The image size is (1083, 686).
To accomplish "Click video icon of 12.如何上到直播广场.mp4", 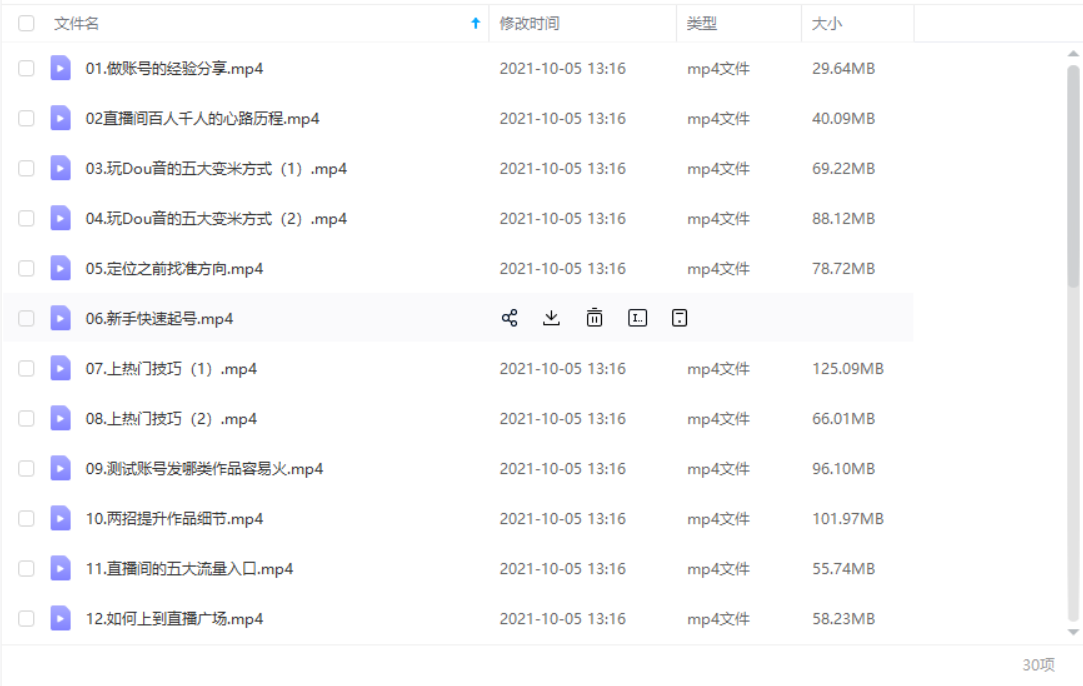I will (61, 618).
